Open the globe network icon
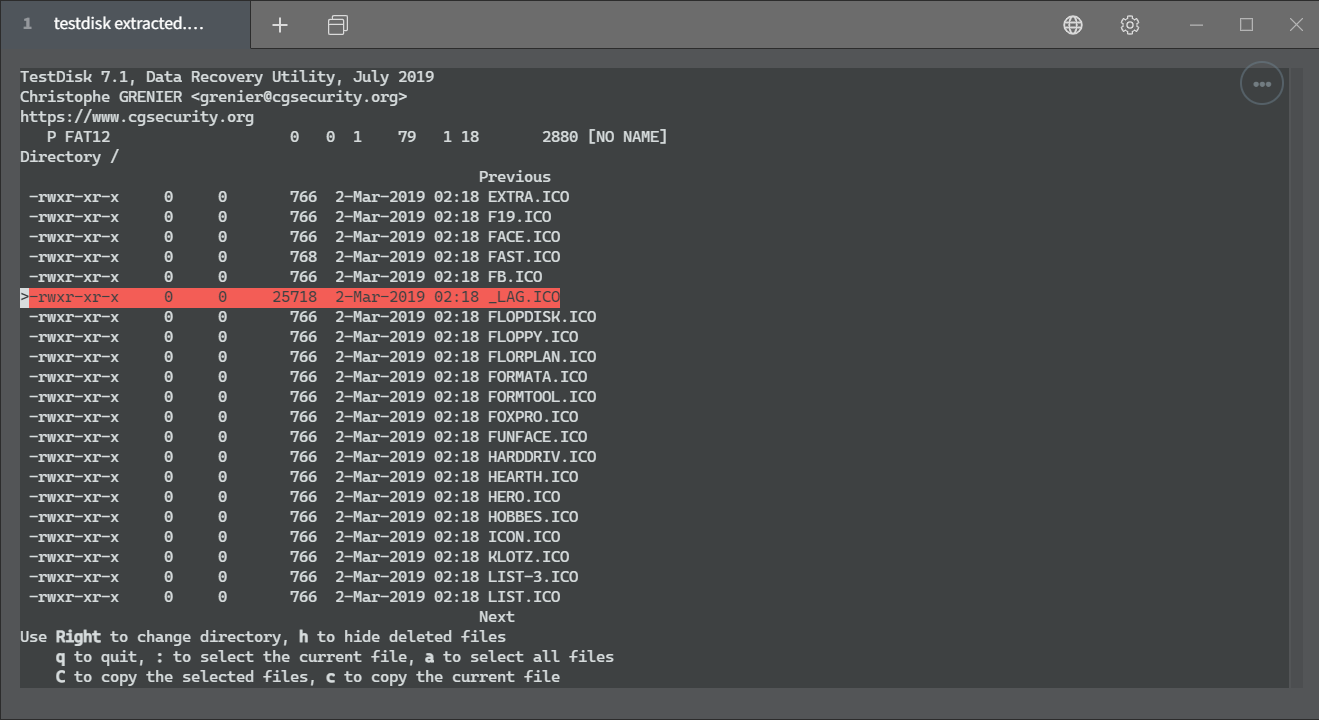 pyautogui.click(x=1073, y=25)
